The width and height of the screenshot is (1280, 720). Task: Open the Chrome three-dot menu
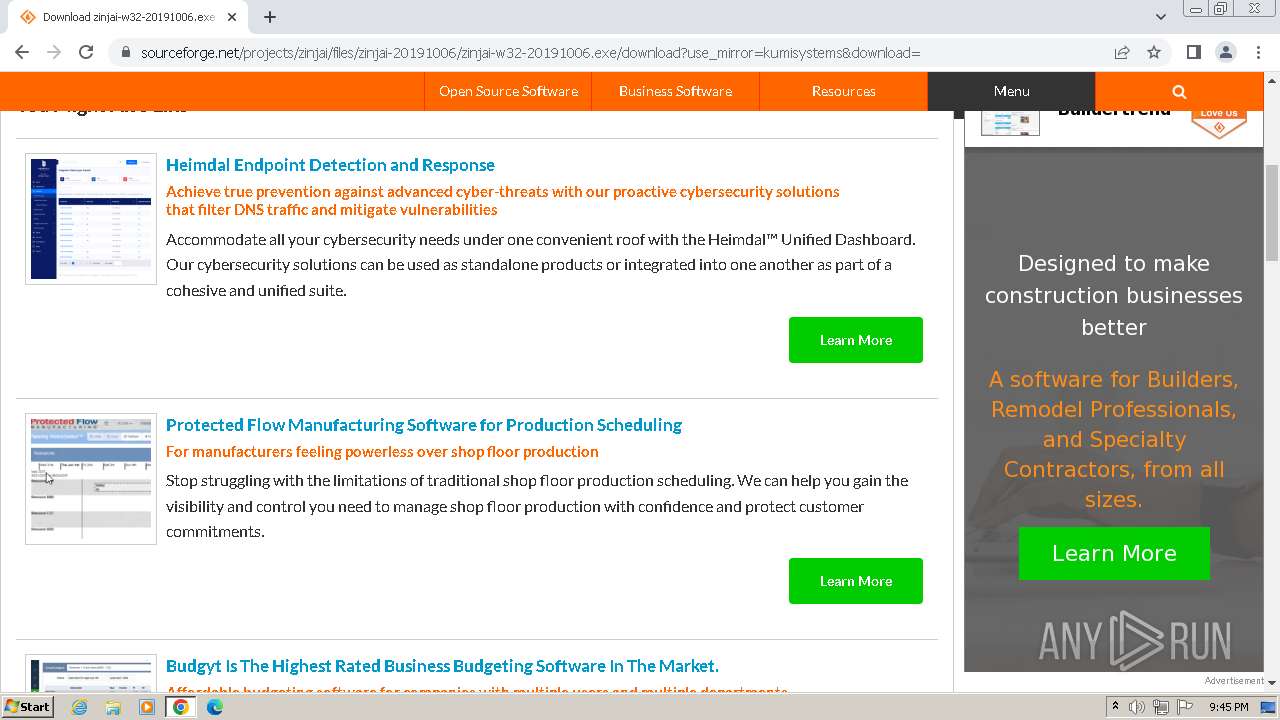click(x=1258, y=52)
